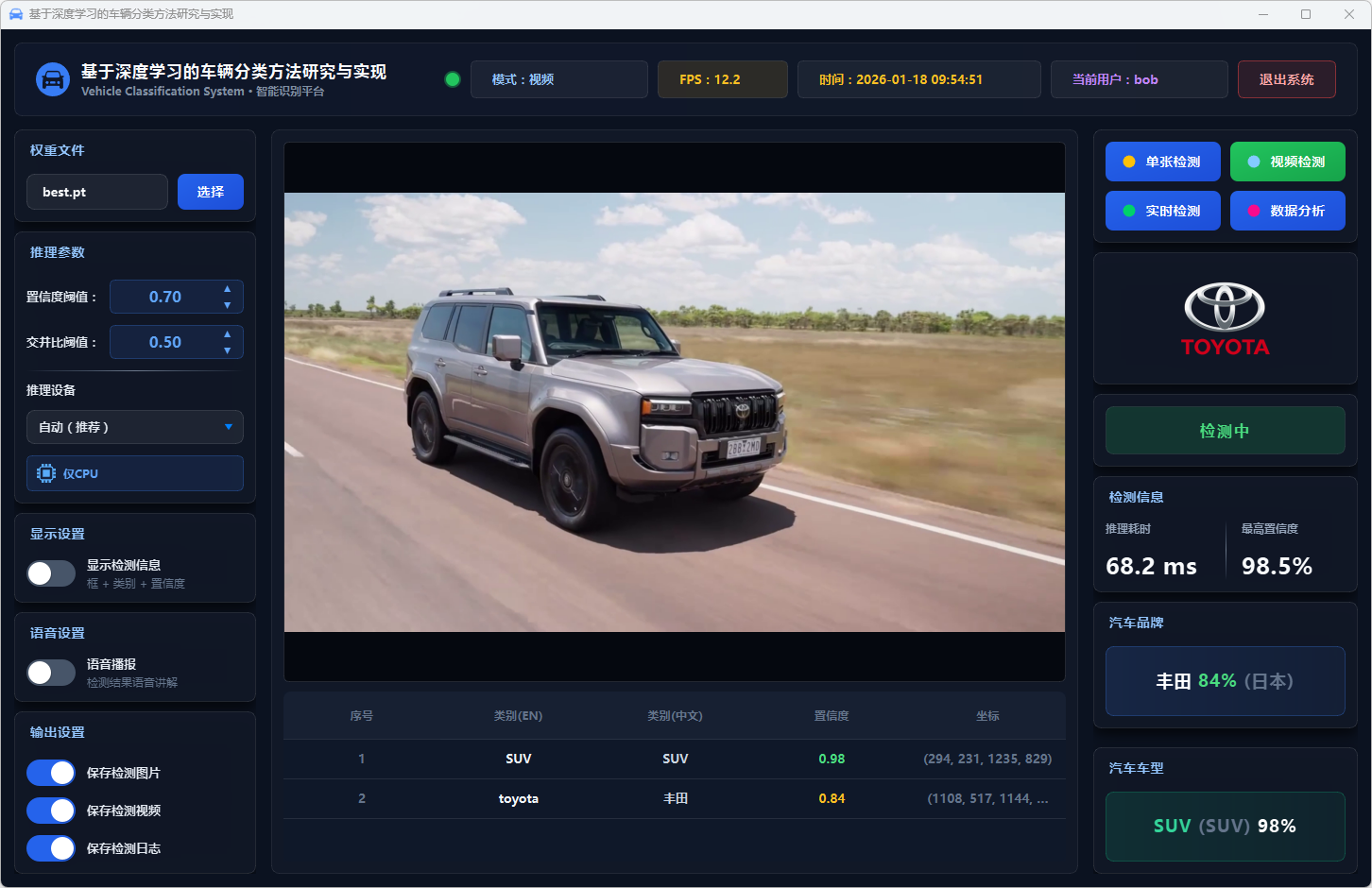
Task: Click the green dot on 实时检测 button
Action: click(x=1128, y=211)
